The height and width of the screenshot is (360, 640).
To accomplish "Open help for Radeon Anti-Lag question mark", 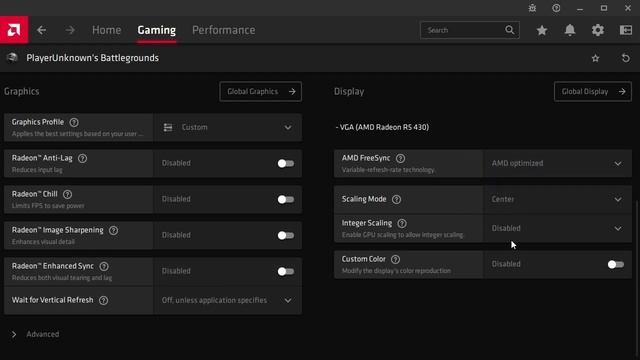I will click(82, 158).
